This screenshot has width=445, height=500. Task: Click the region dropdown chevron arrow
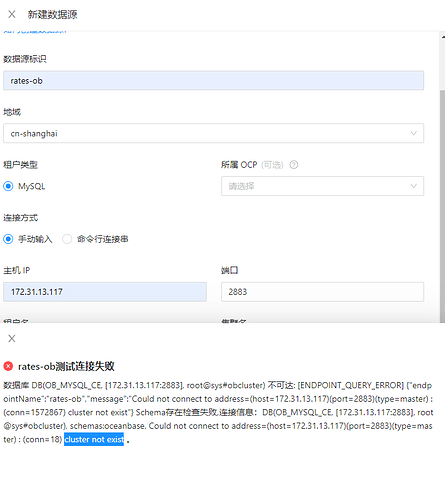tap(414, 133)
